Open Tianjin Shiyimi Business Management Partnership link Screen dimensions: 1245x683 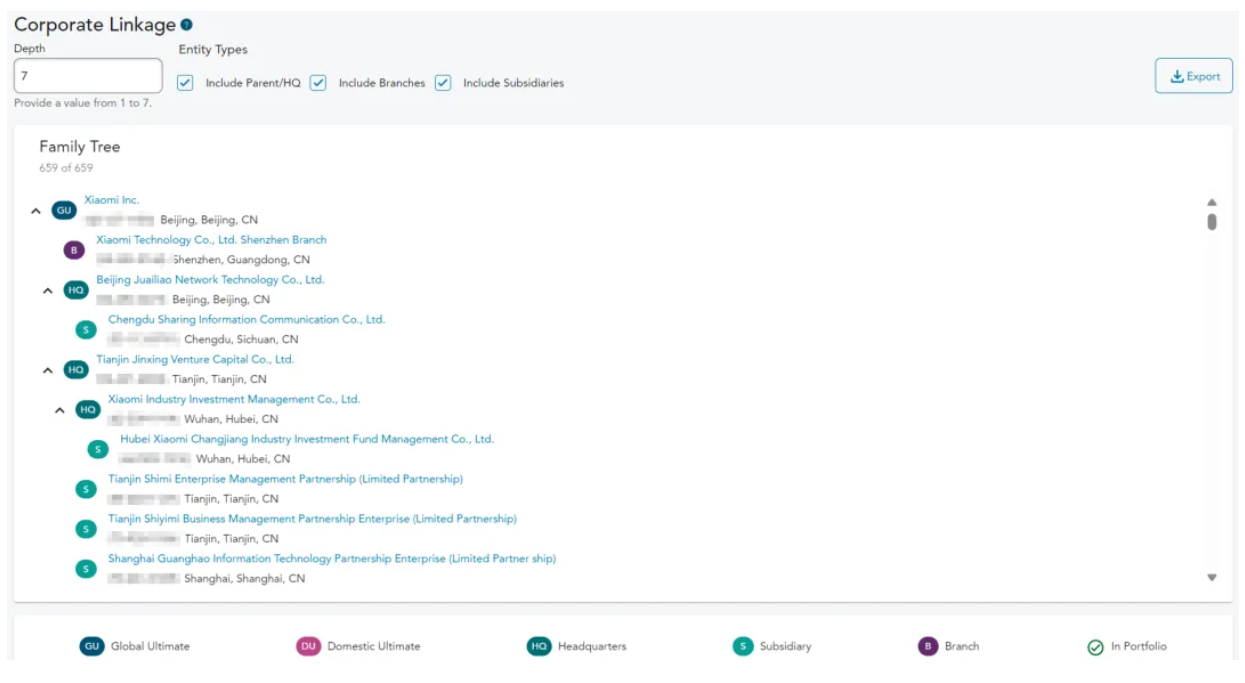[312, 519]
